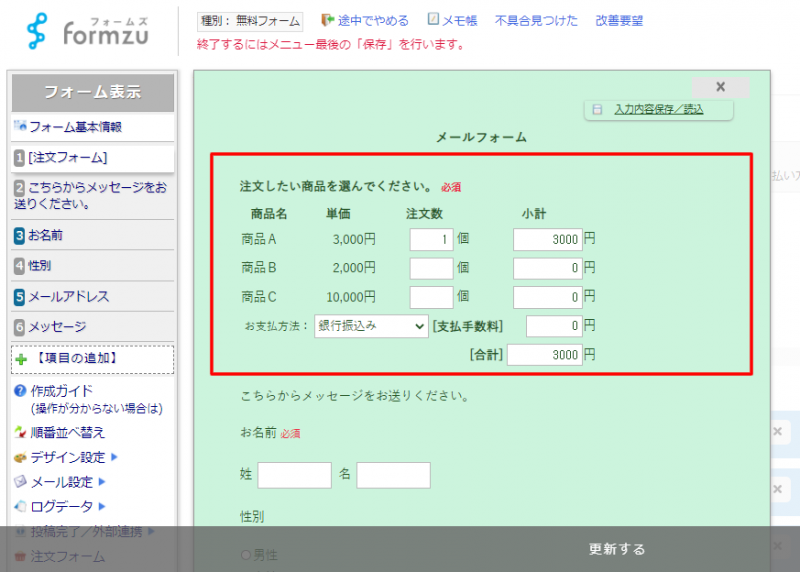The width and height of the screenshot is (800, 572).
Task: Click the フォーム基本情報 icon in sidebar
Action: click(20, 127)
